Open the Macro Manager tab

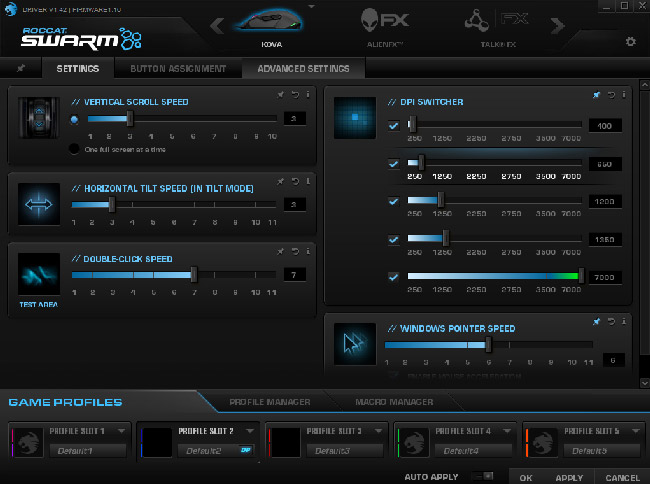click(394, 402)
